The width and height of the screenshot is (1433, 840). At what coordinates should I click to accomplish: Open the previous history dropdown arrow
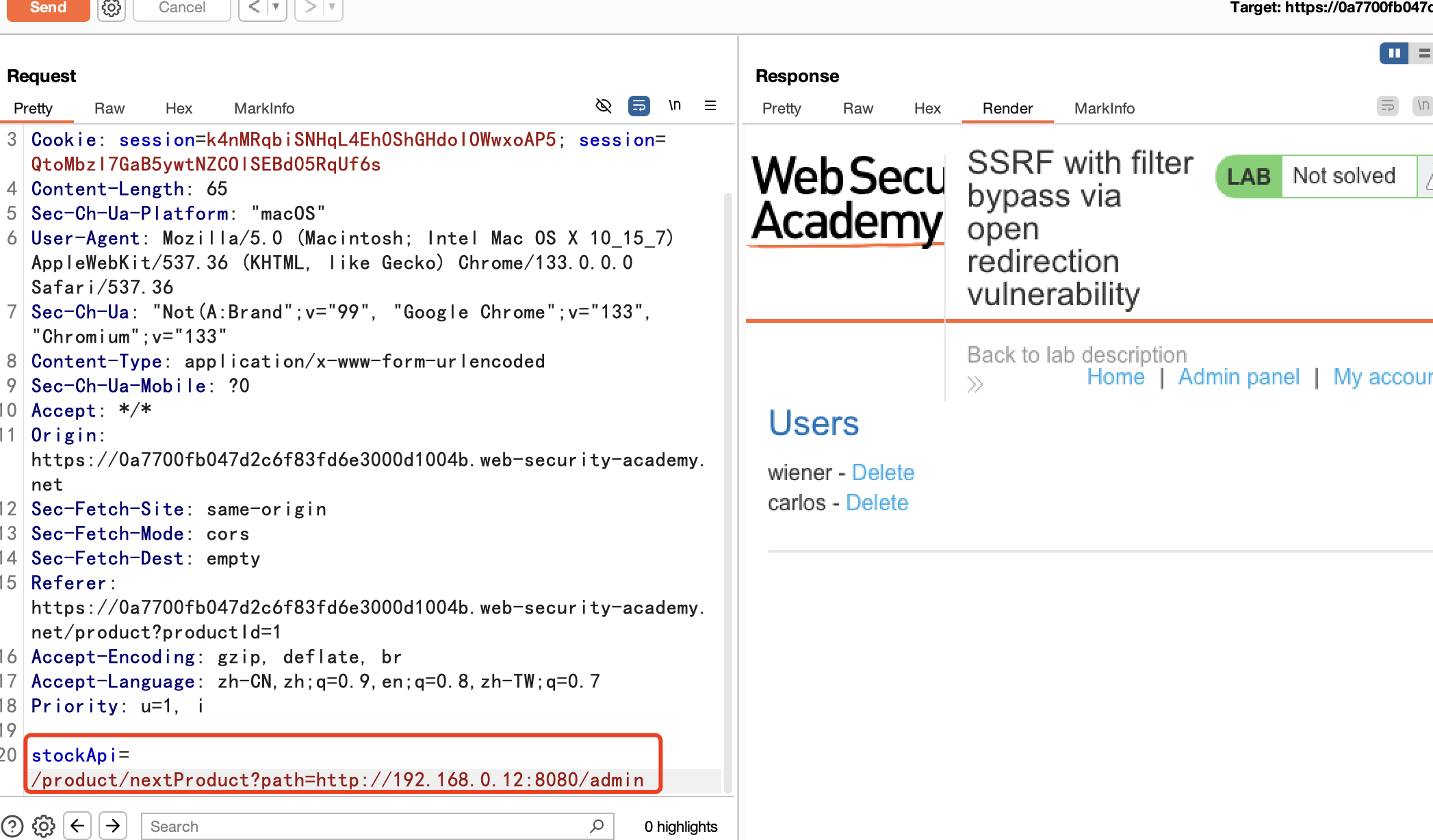[x=276, y=8]
